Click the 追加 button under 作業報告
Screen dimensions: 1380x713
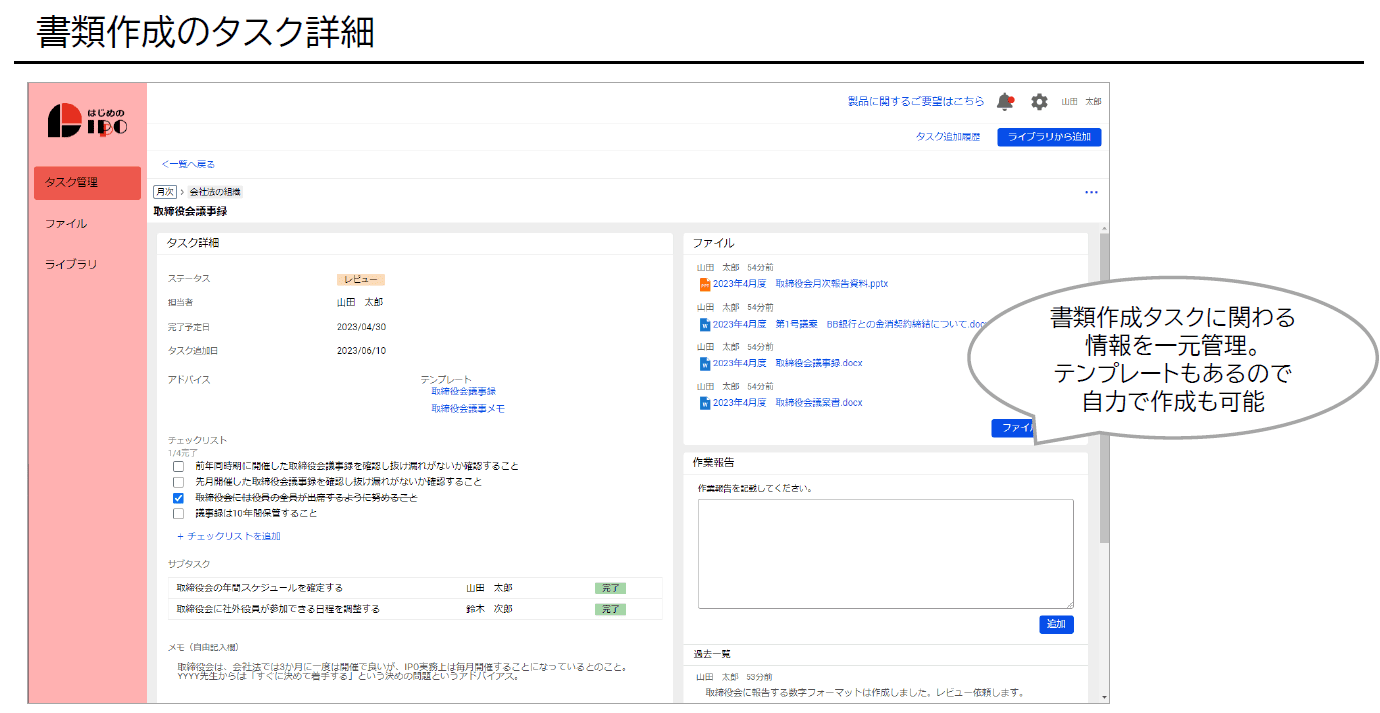pos(1056,624)
